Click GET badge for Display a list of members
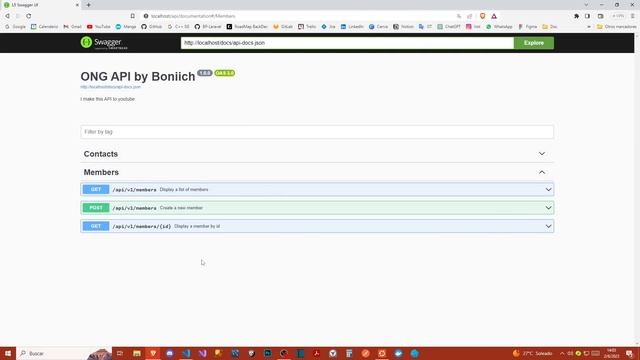The height and width of the screenshot is (360, 640). click(96, 189)
